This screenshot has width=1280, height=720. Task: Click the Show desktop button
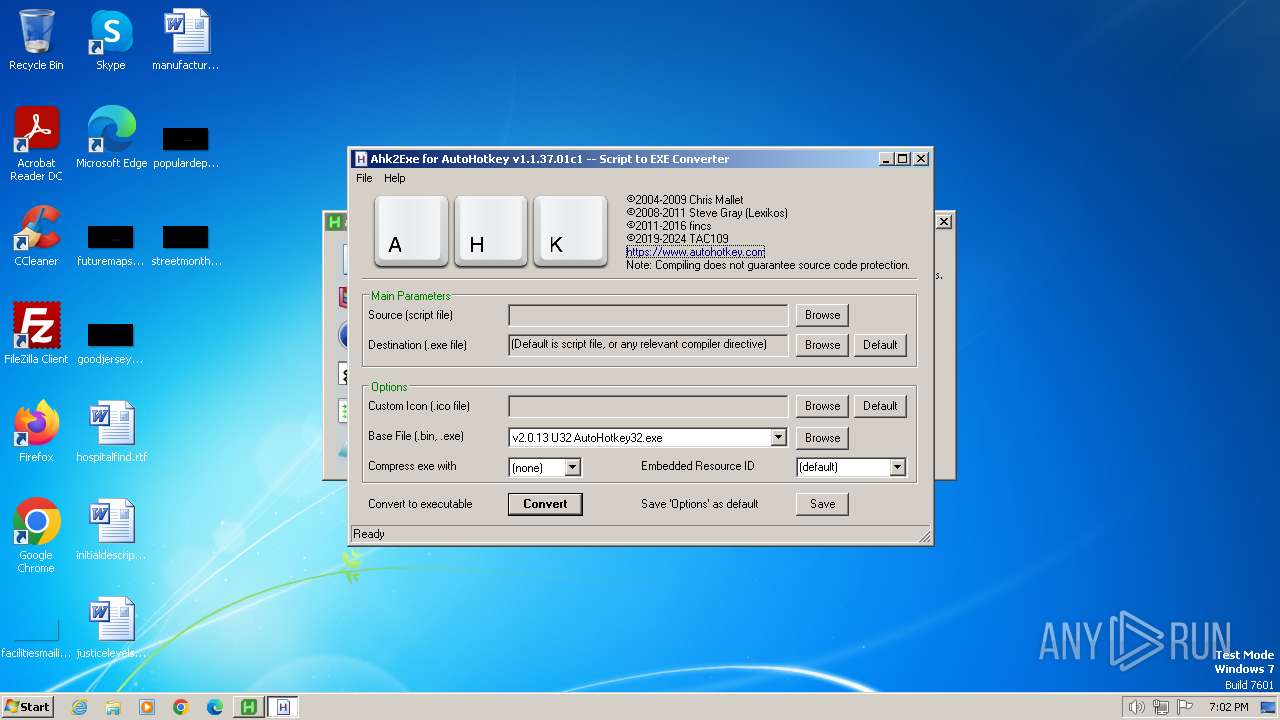(x=1269, y=707)
